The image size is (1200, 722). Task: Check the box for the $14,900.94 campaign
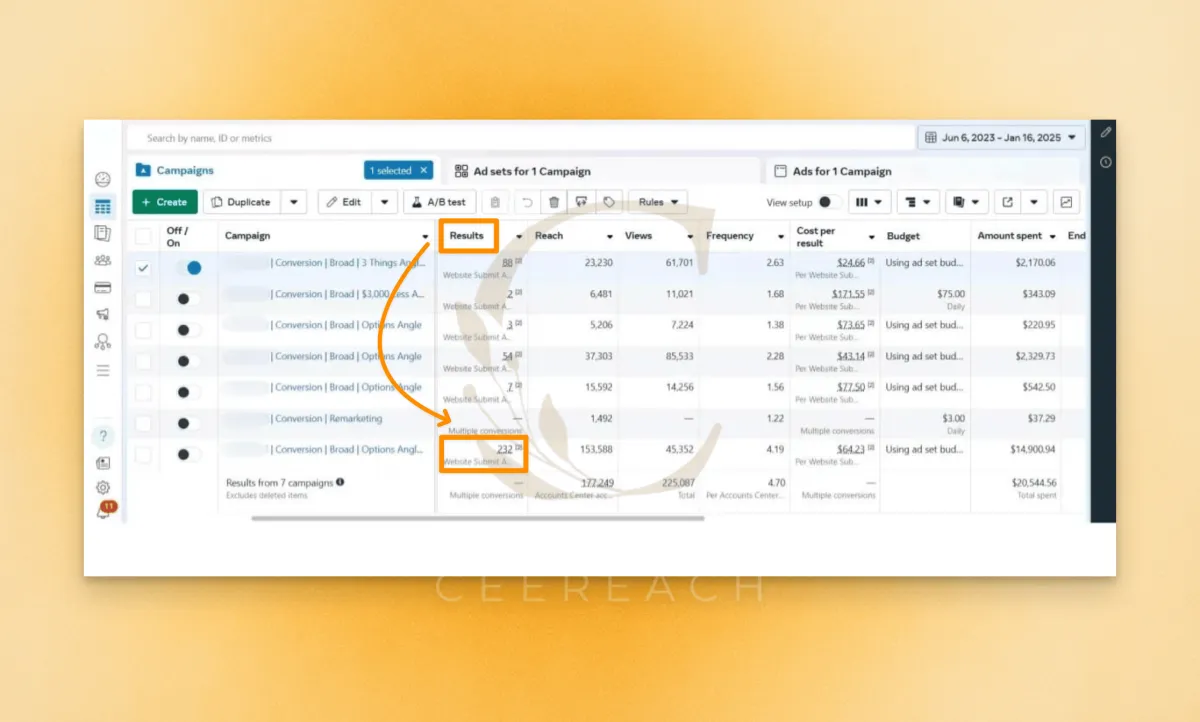pyautogui.click(x=143, y=454)
